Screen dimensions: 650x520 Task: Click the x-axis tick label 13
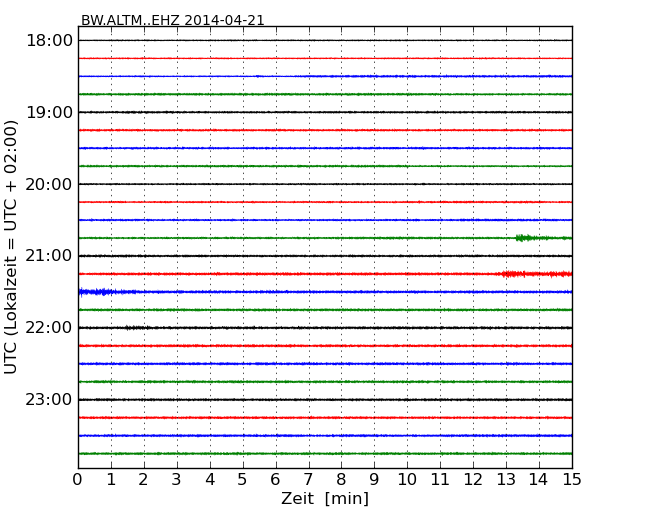click(506, 480)
